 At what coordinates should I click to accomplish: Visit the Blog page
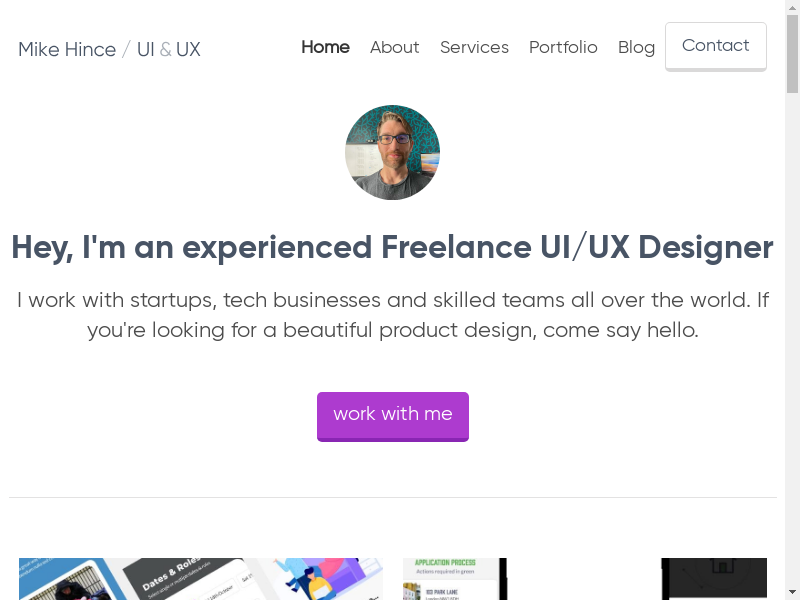pyautogui.click(x=636, y=47)
